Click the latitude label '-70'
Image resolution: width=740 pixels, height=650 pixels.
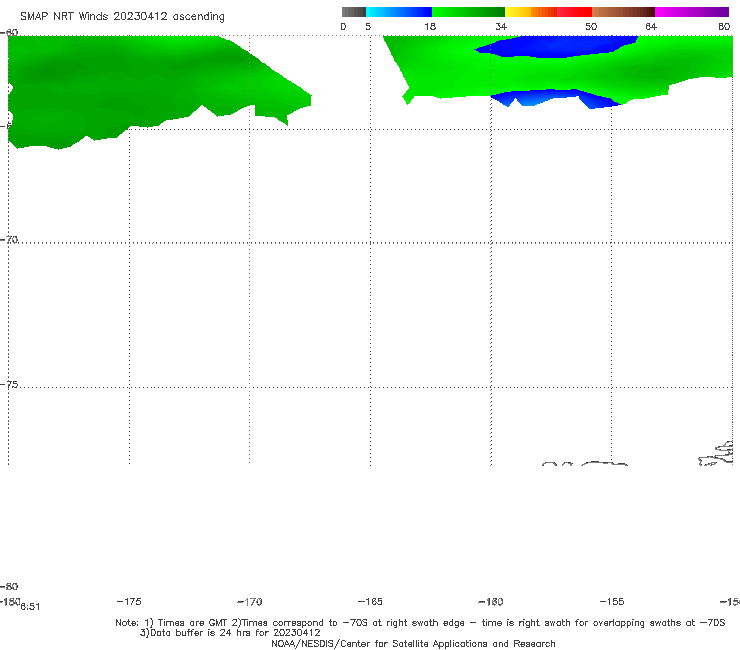click(9, 239)
